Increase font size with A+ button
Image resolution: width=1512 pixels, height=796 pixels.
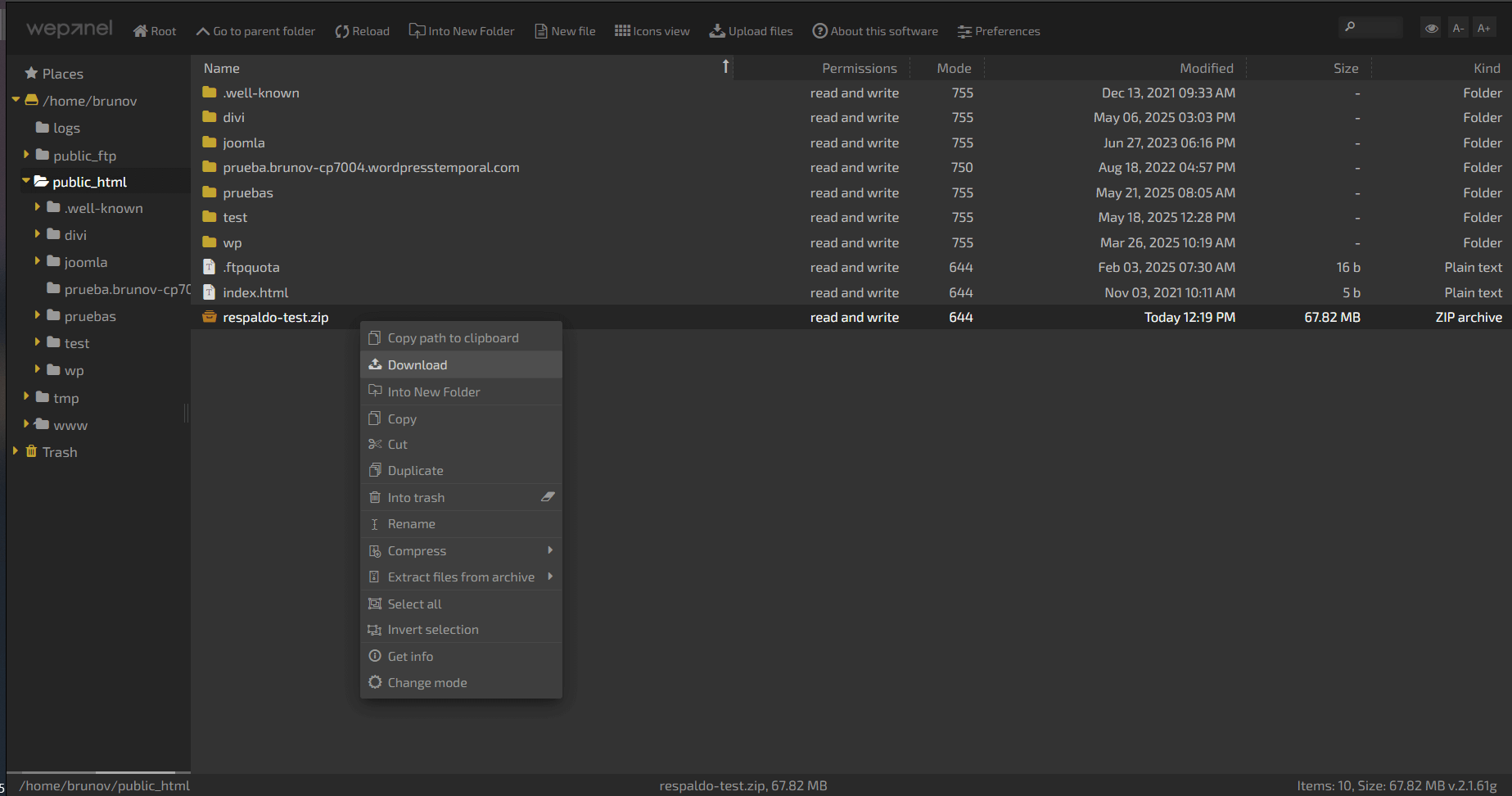(x=1483, y=28)
